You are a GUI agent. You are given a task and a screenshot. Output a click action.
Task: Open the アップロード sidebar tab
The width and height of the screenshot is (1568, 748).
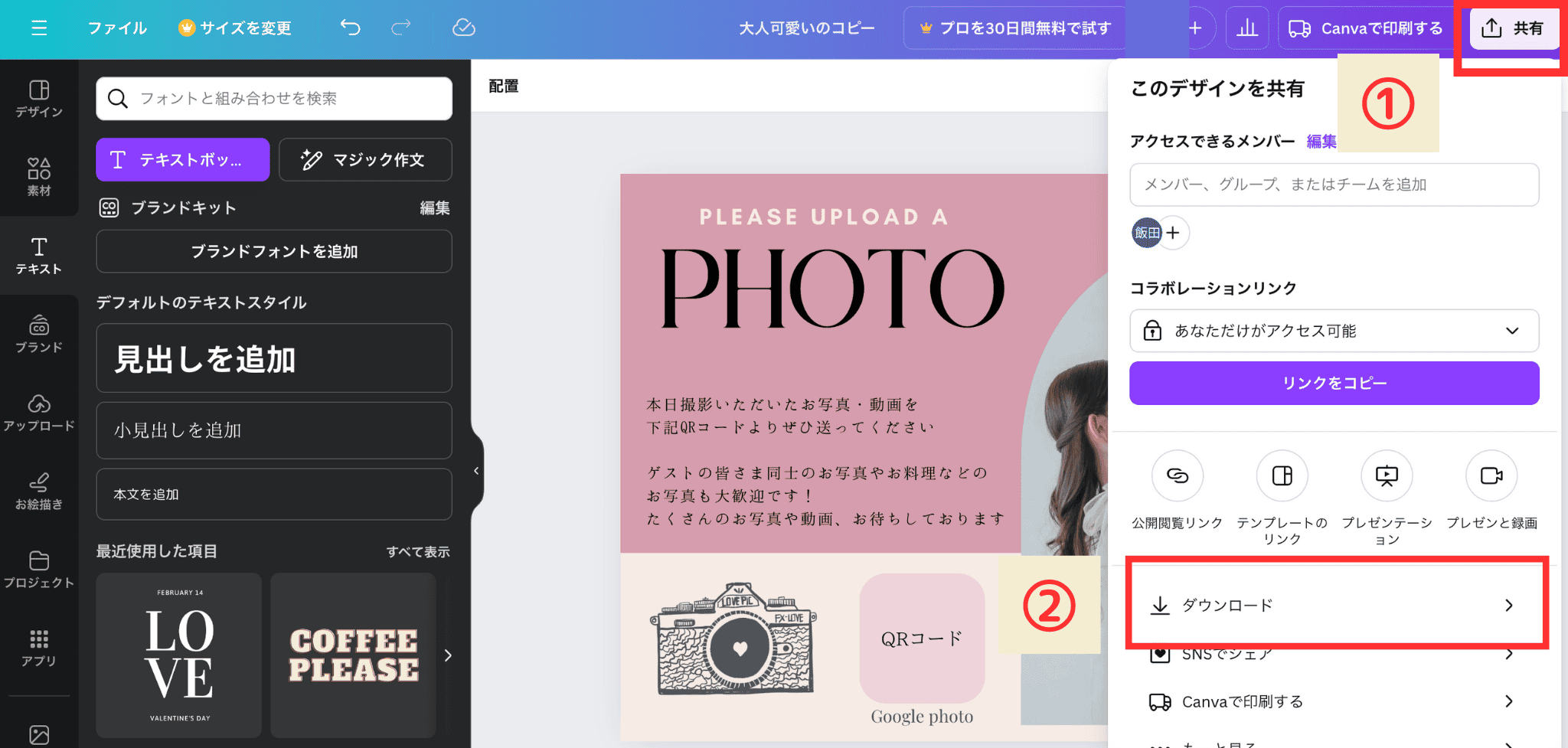pos(39,412)
